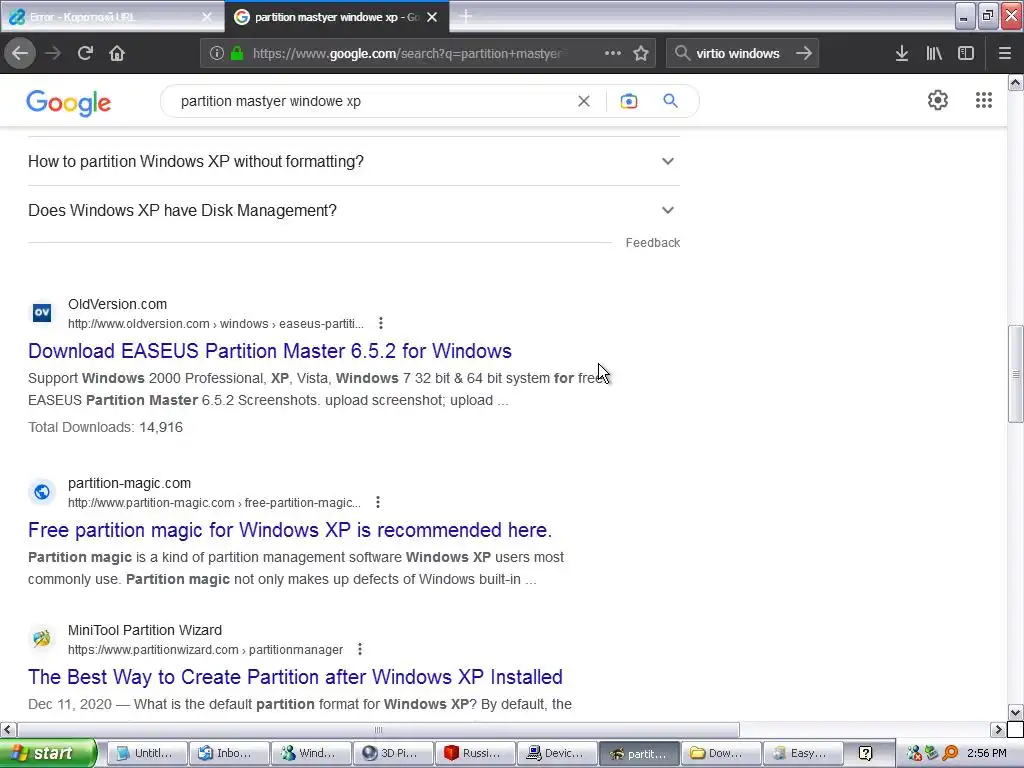Open the Windows Start menu
This screenshot has width=1024, height=768.
[47, 753]
